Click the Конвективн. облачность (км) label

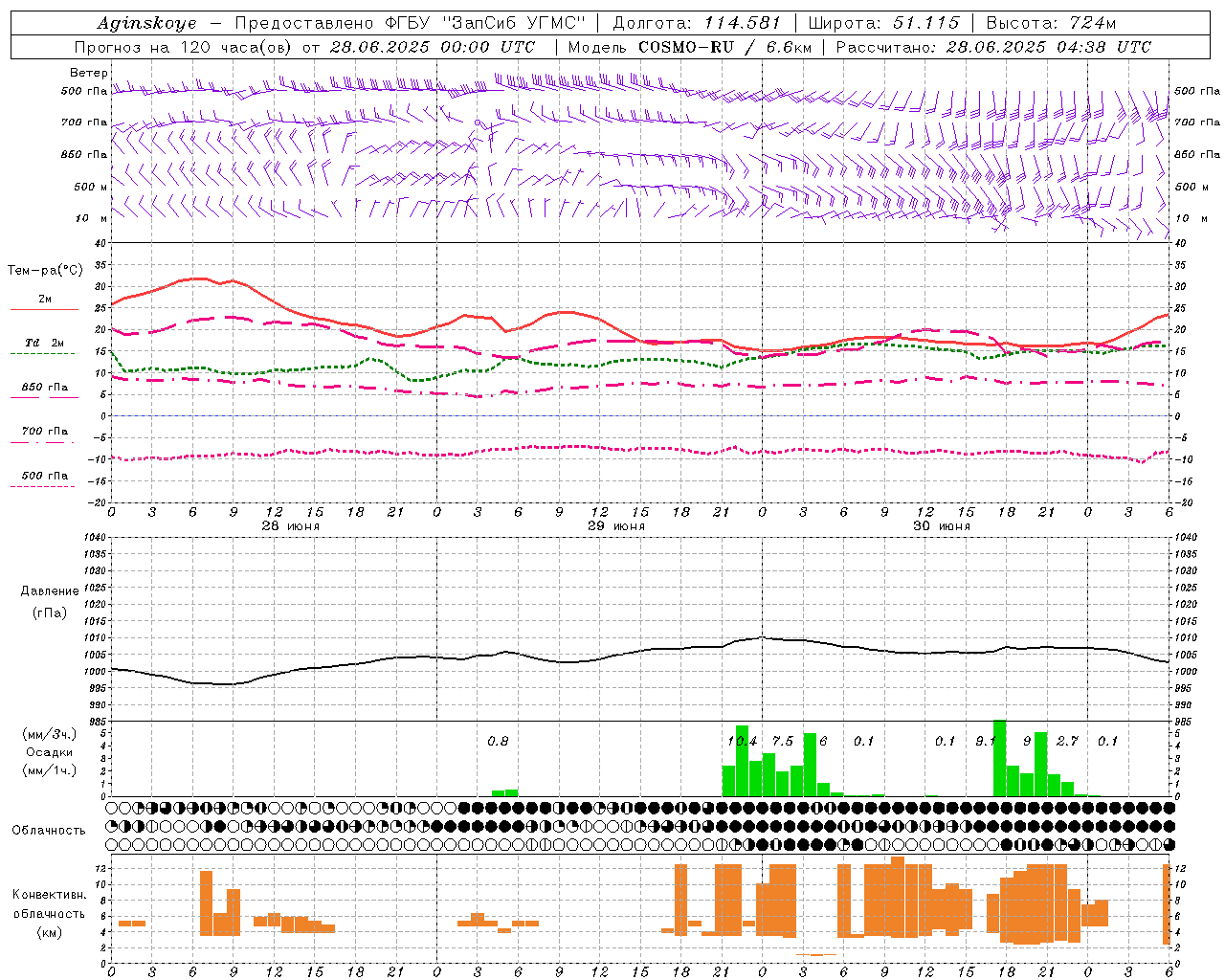(x=50, y=913)
